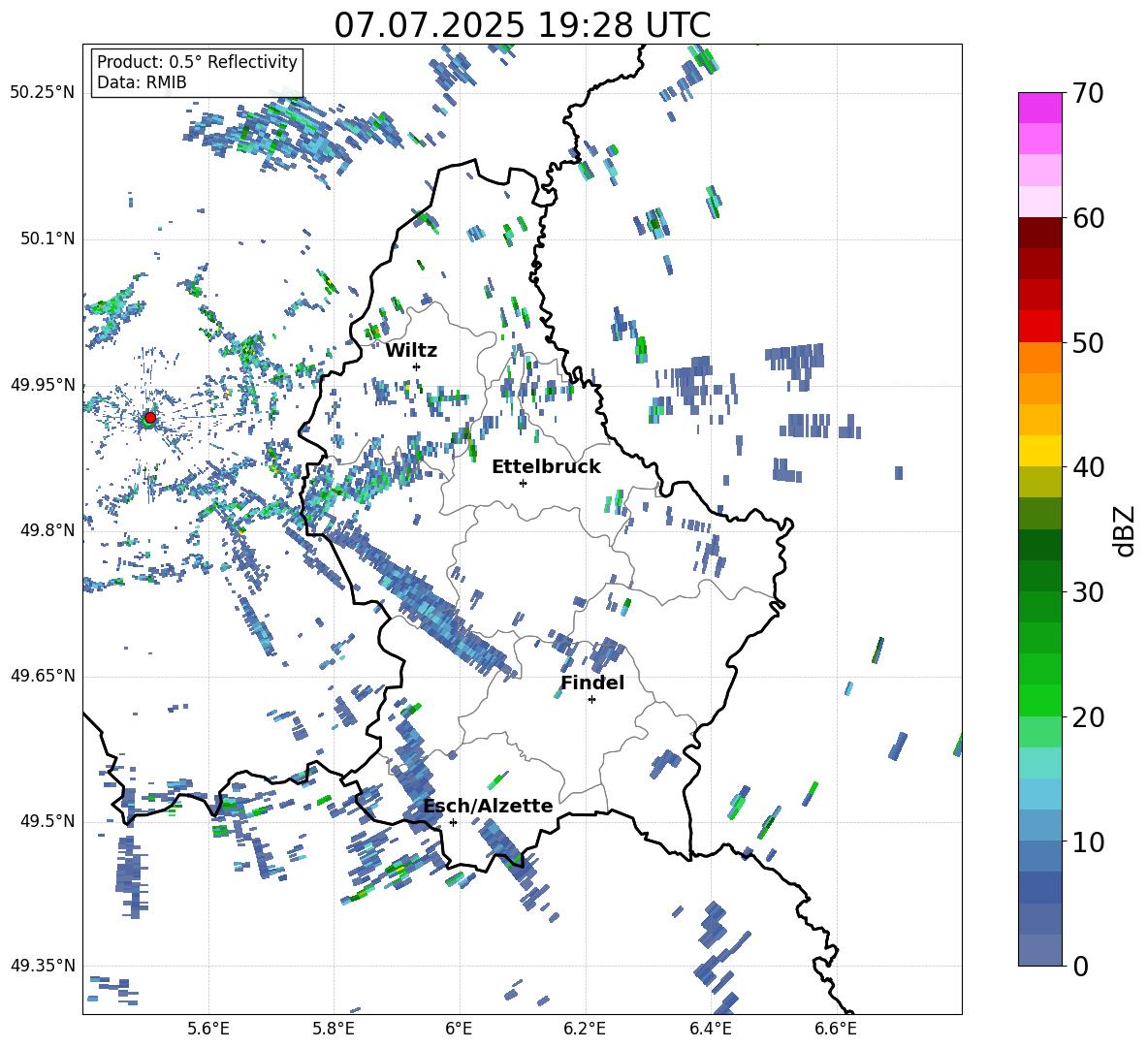Viewport: 1148px width, 1048px height.
Task: Click the 70 tick on the colorbar
Action: pos(1087,93)
